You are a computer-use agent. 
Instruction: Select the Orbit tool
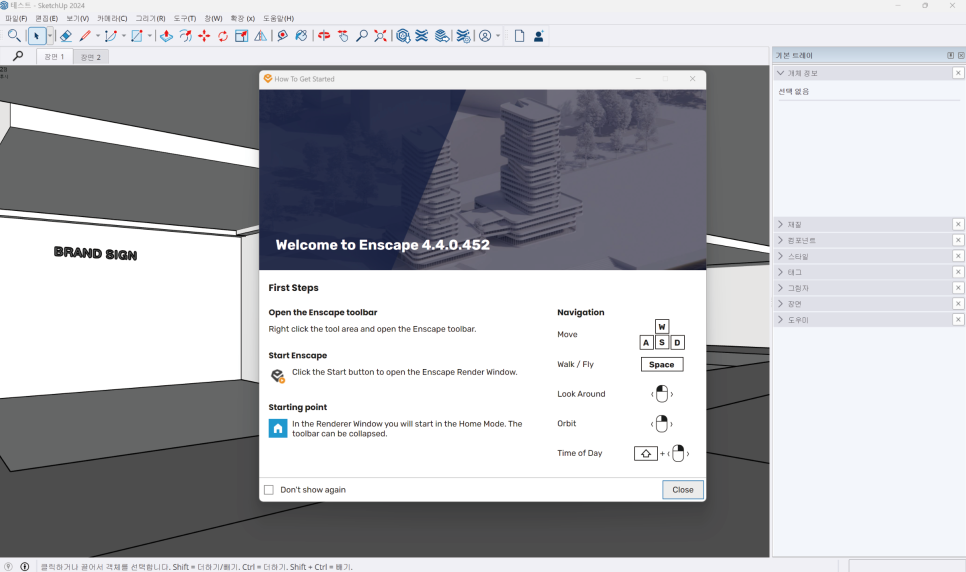[x=324, y=36]
